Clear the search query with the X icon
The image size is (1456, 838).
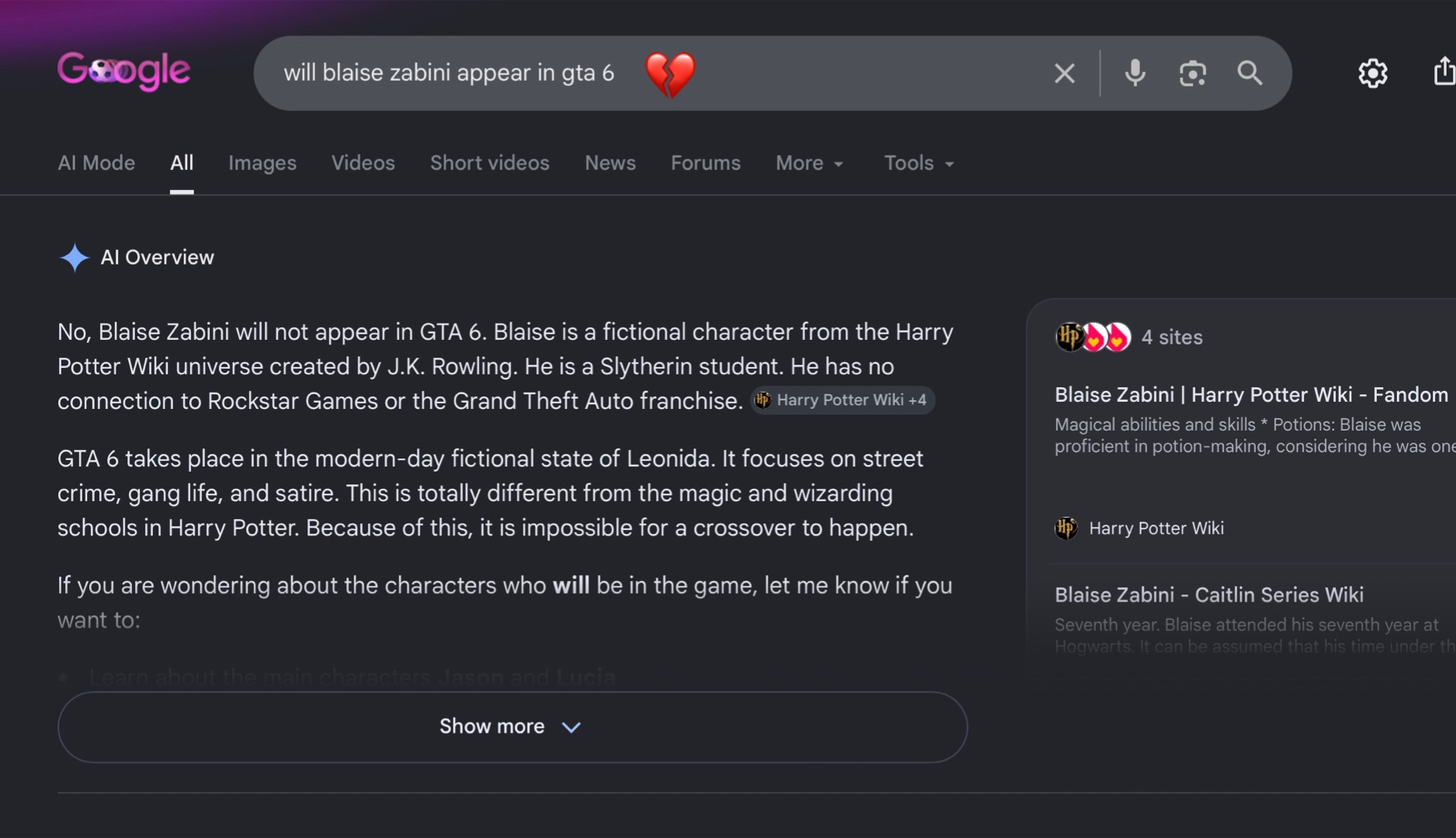tap(1064, 73)
